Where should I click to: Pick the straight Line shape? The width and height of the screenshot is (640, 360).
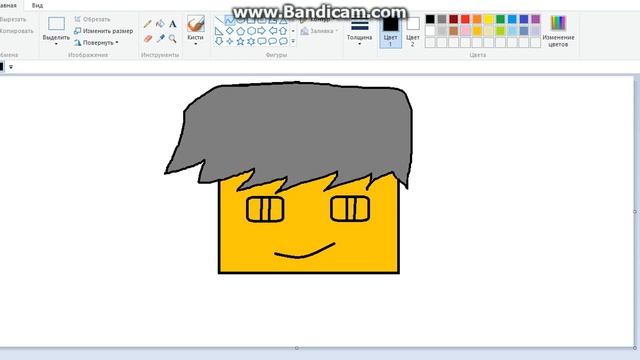(x=219, y=20)
